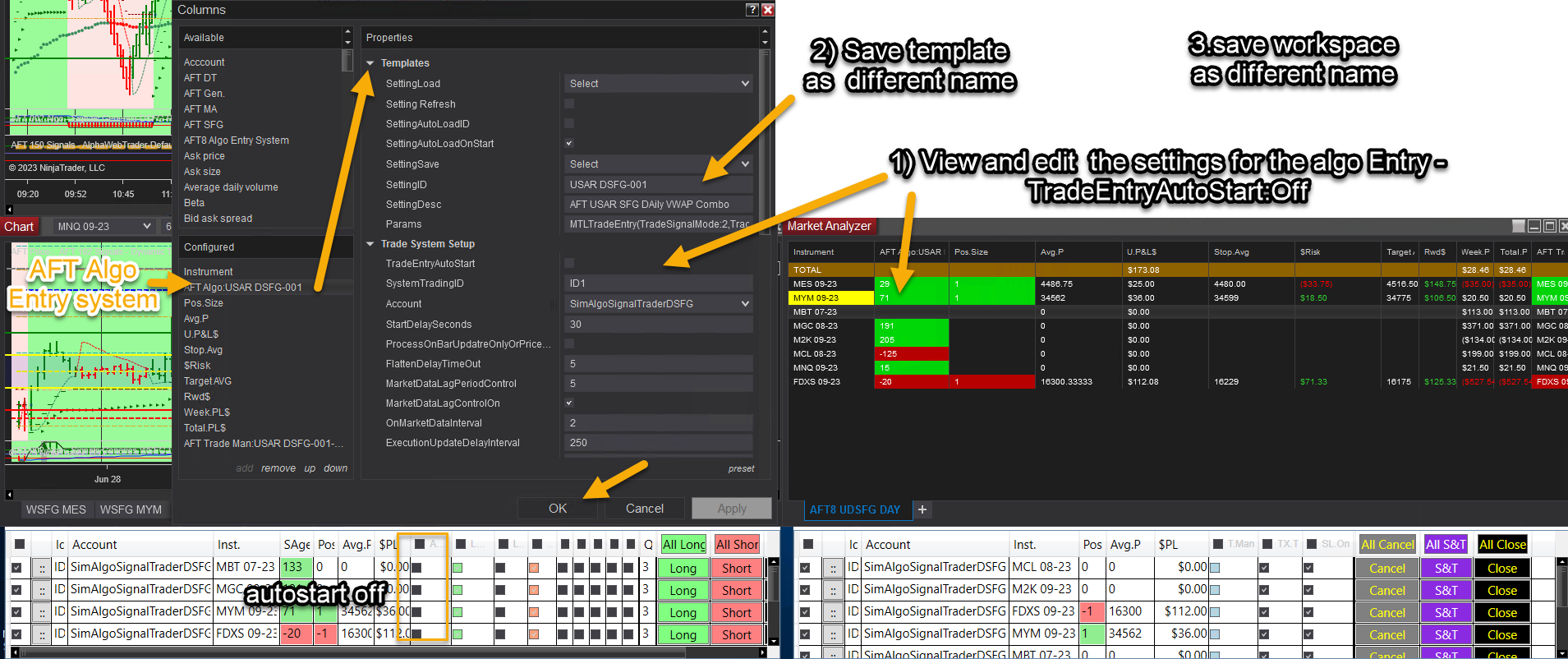Click Long button for MBT 07-23 row
Viewport: 1568px width, 659px height.
(683, 568)
